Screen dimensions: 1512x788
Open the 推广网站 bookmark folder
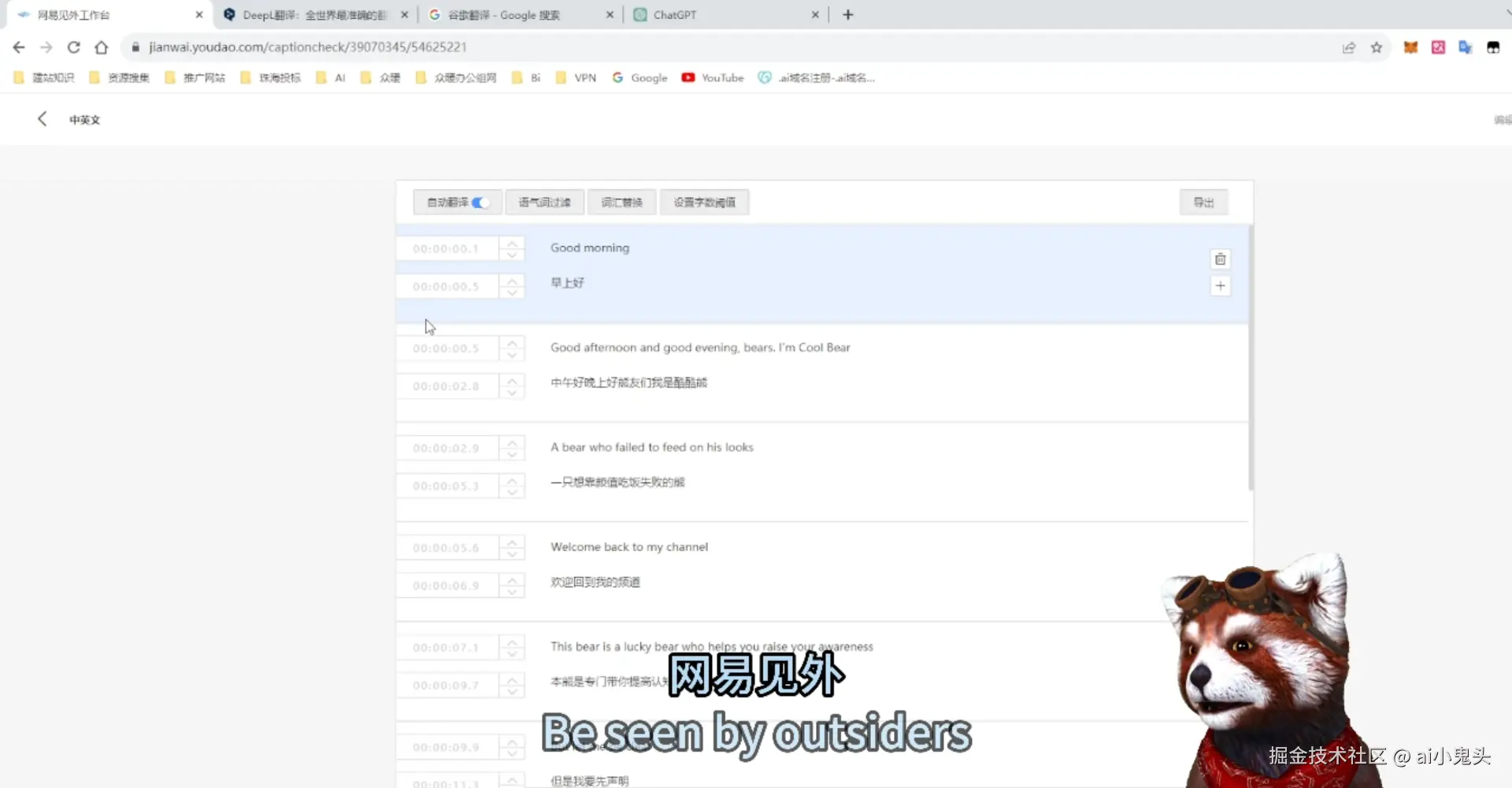[195, 77]
